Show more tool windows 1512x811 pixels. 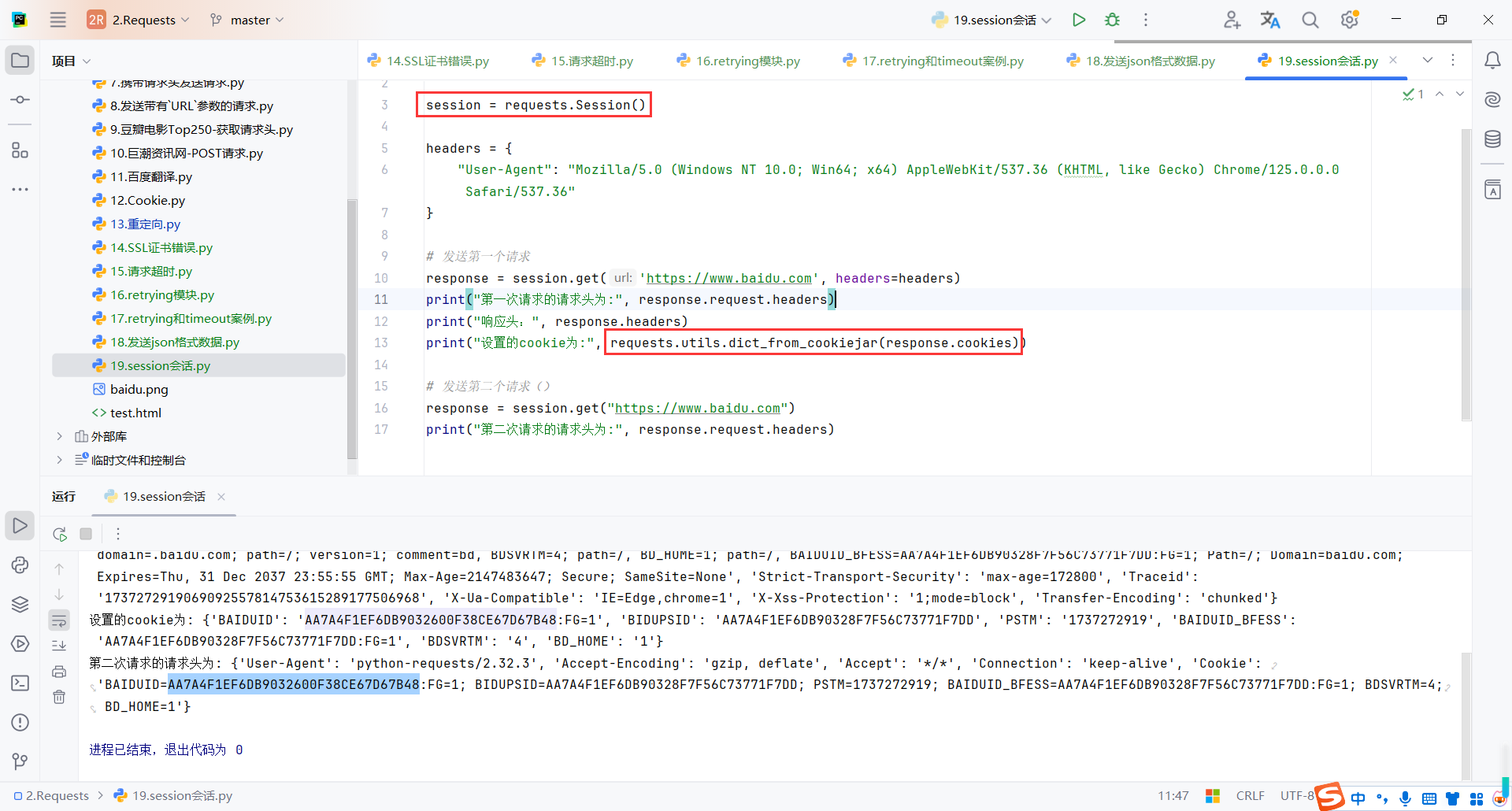coord(20,189)
